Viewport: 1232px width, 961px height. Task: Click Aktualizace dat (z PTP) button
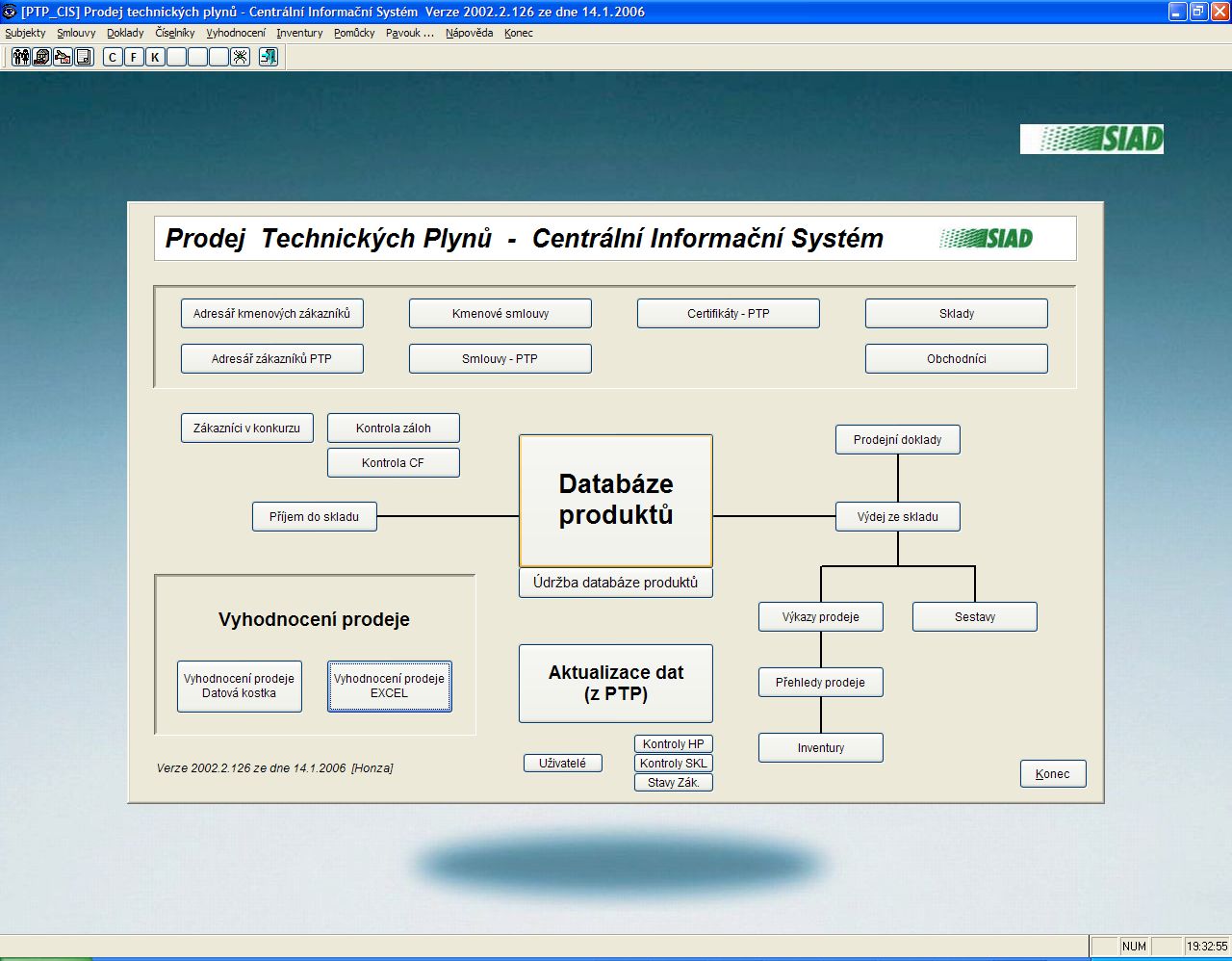[x=616, y=684]
